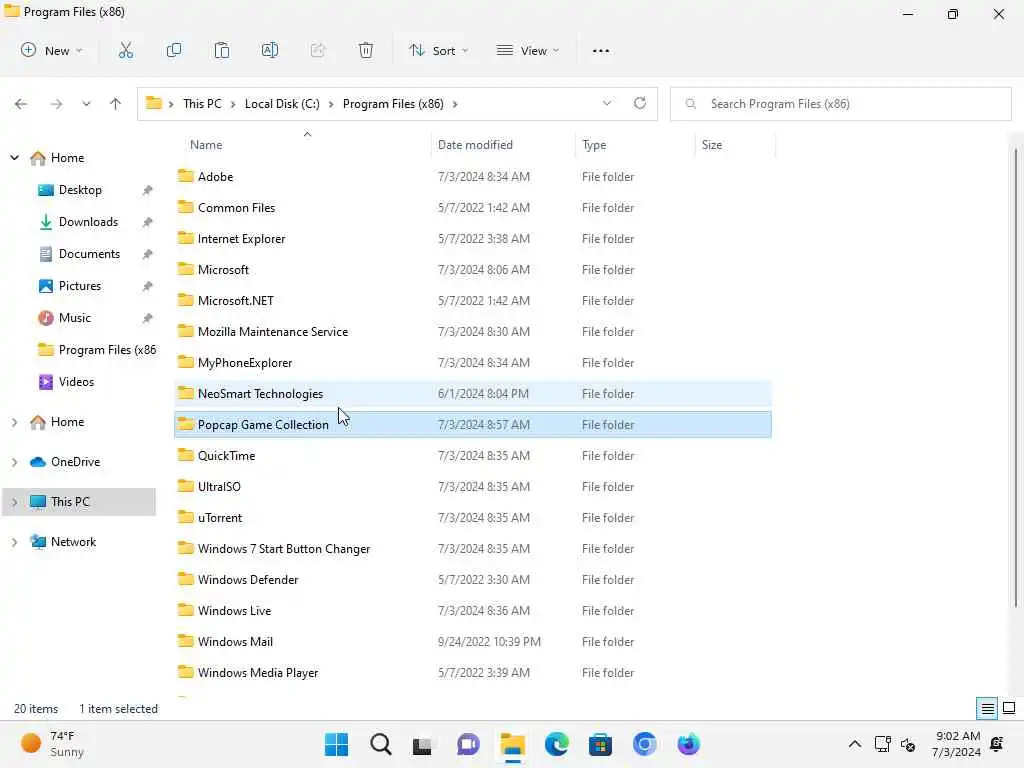Select the Windows Mail folder

pos(473,642)
